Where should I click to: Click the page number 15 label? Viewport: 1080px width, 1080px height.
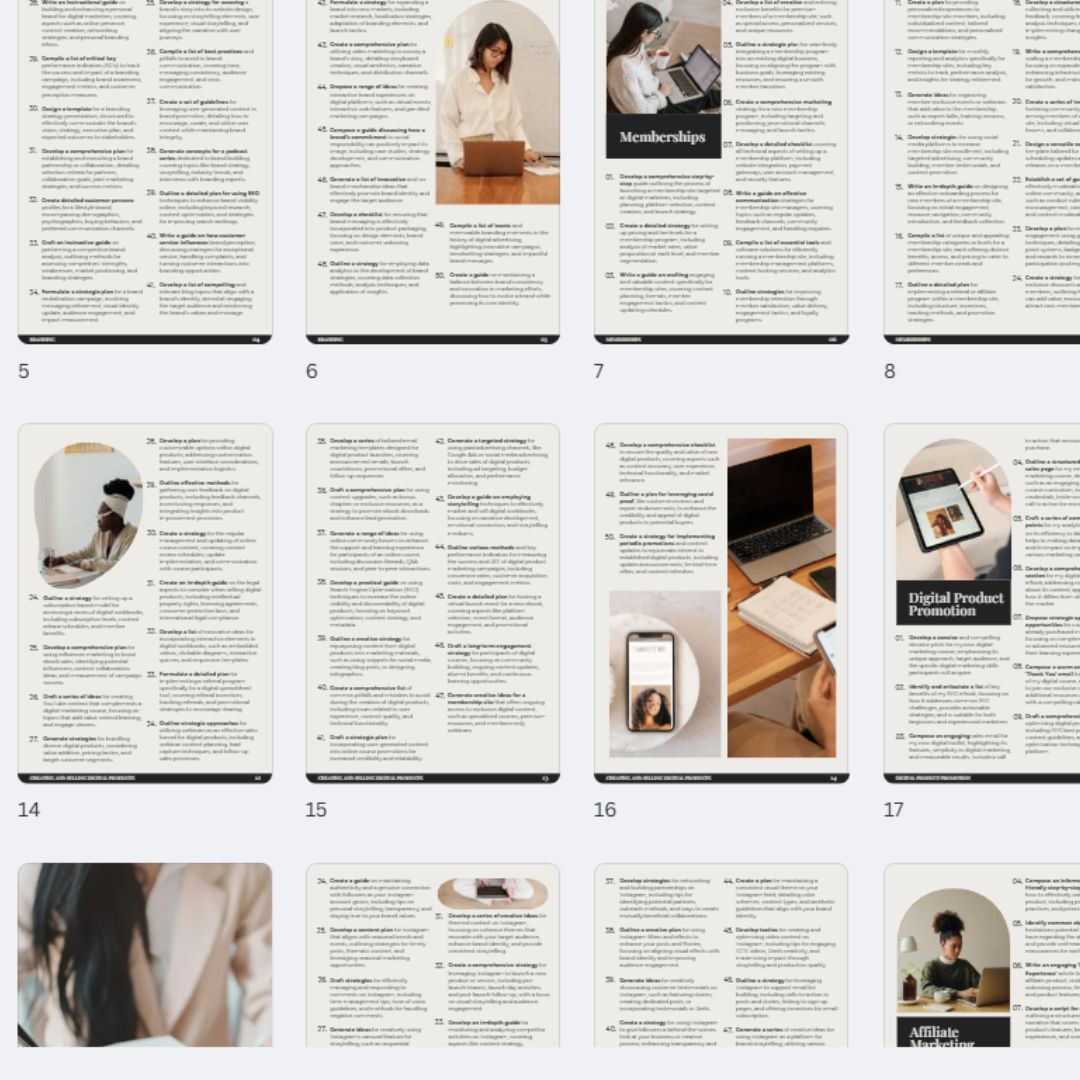(316, 810)
